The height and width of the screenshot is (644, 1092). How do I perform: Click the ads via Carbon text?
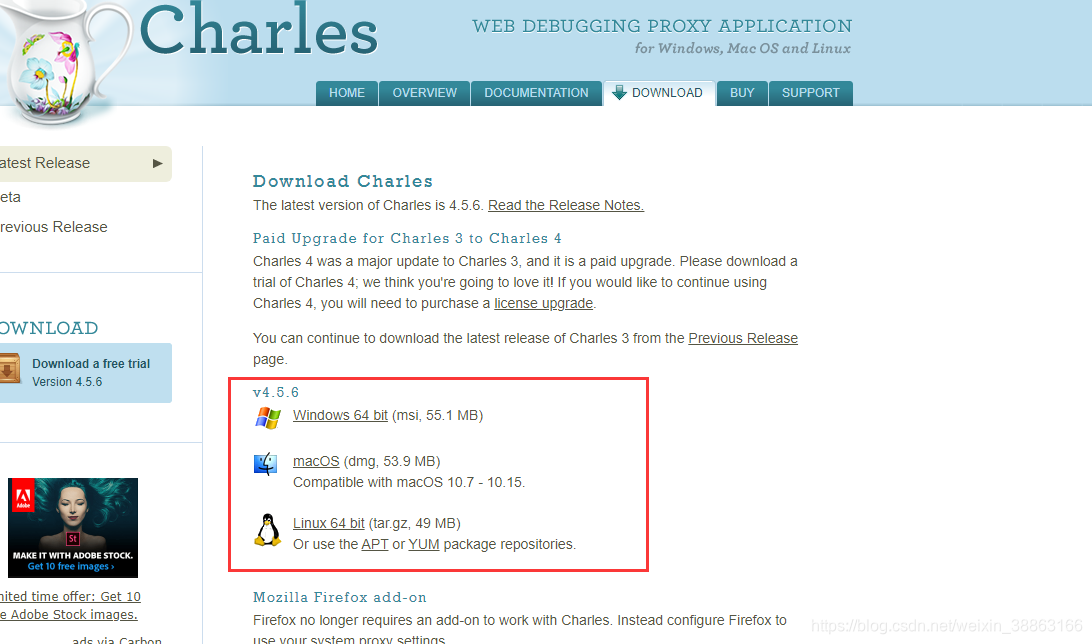[x=117, y=639]
